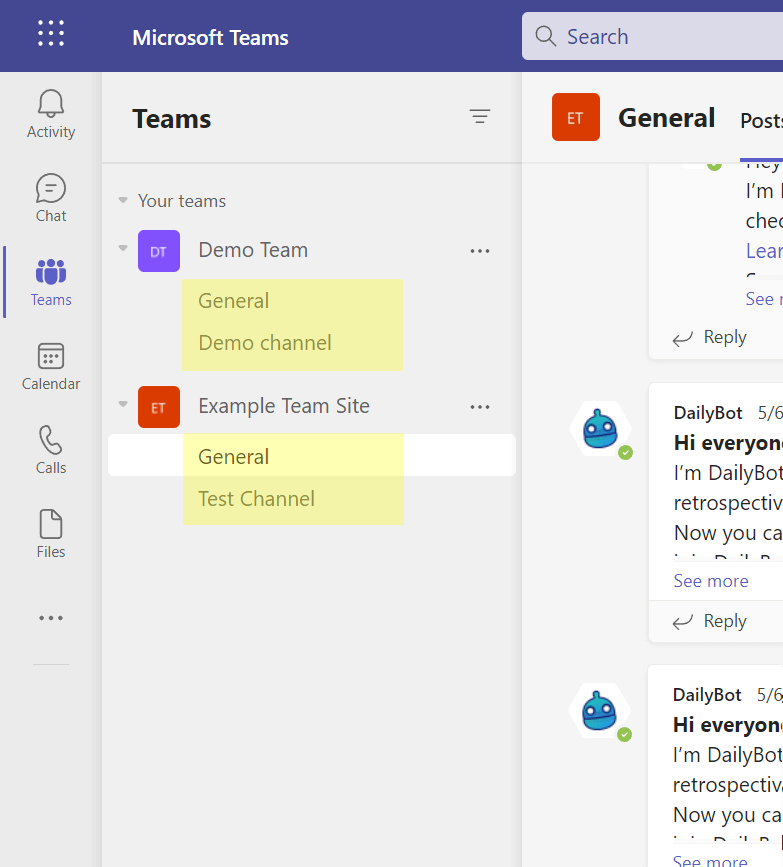Open General channel under Demo Team

(x=233, y=301)
